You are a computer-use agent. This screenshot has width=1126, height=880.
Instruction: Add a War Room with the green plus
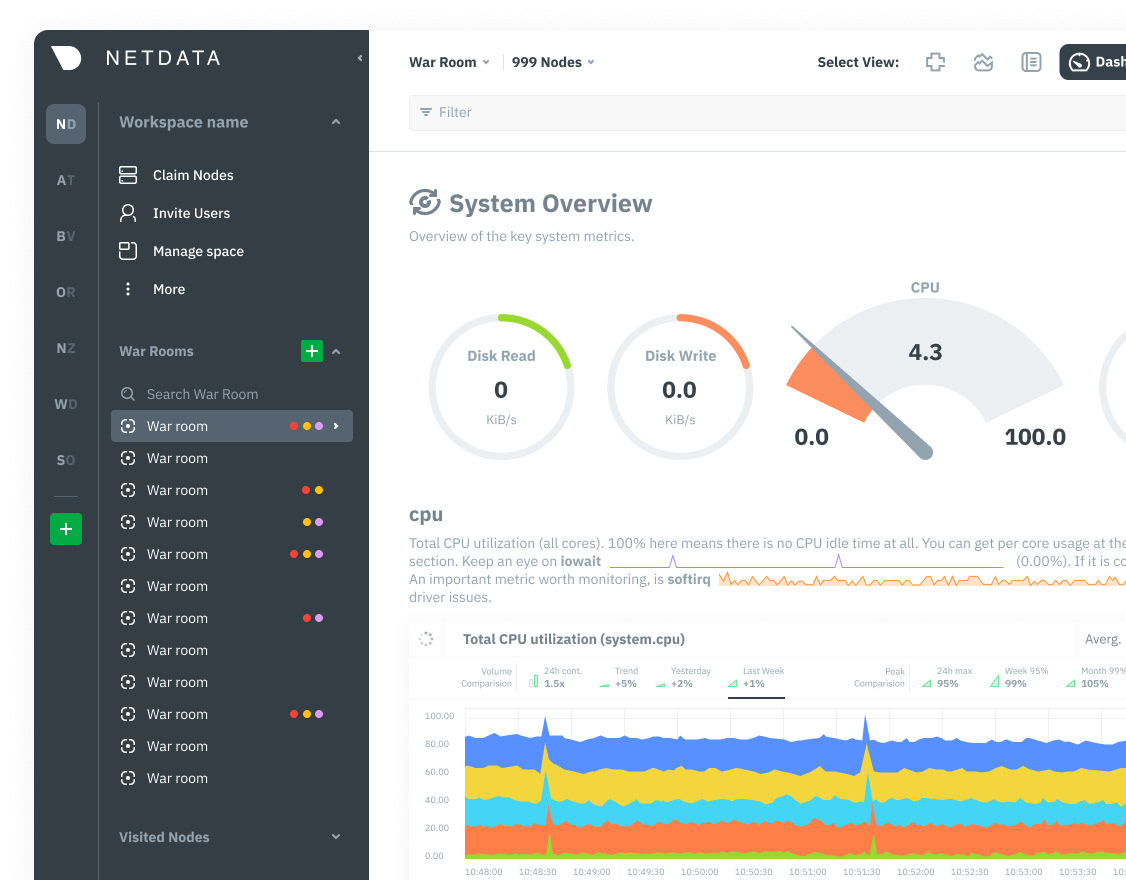tap(312, 351)
